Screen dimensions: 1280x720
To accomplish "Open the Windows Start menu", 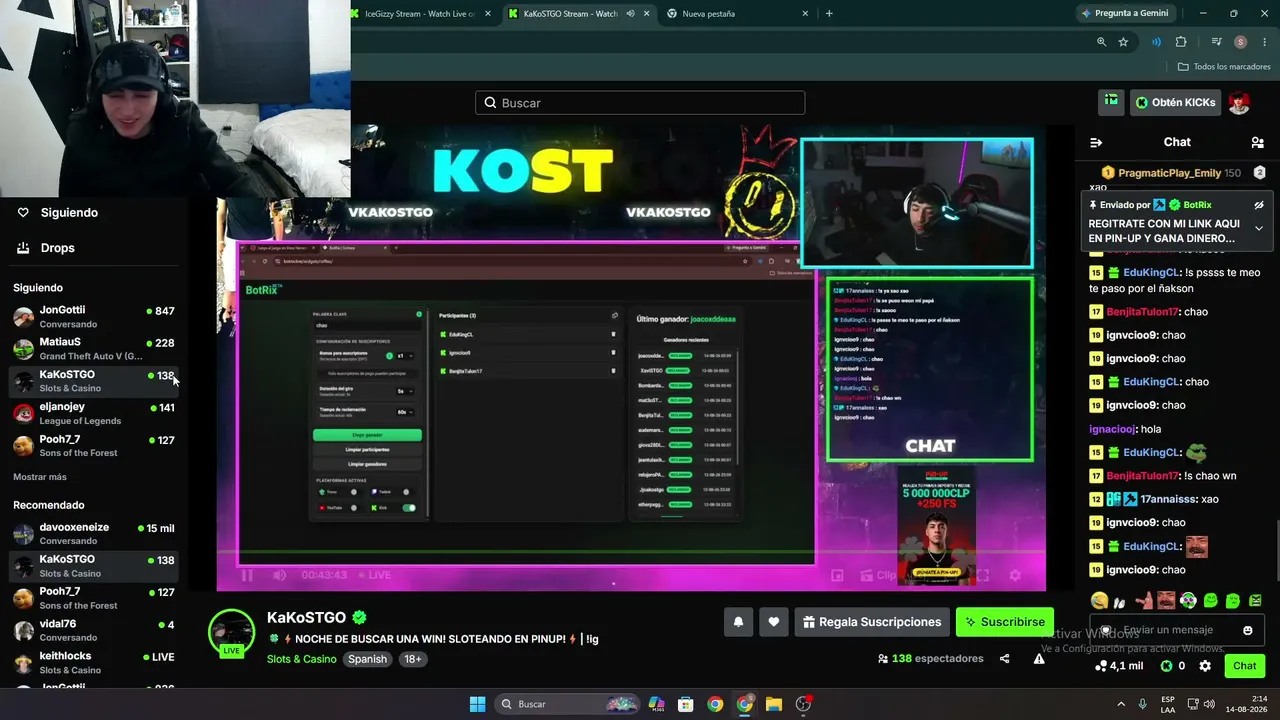I will click(477, 704).
